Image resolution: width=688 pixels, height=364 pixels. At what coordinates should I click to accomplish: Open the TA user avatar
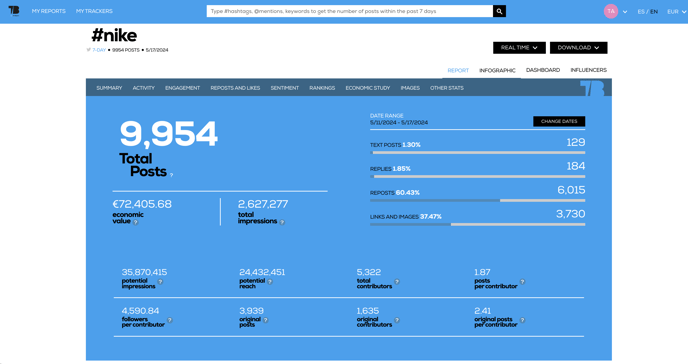coord(611,11)
